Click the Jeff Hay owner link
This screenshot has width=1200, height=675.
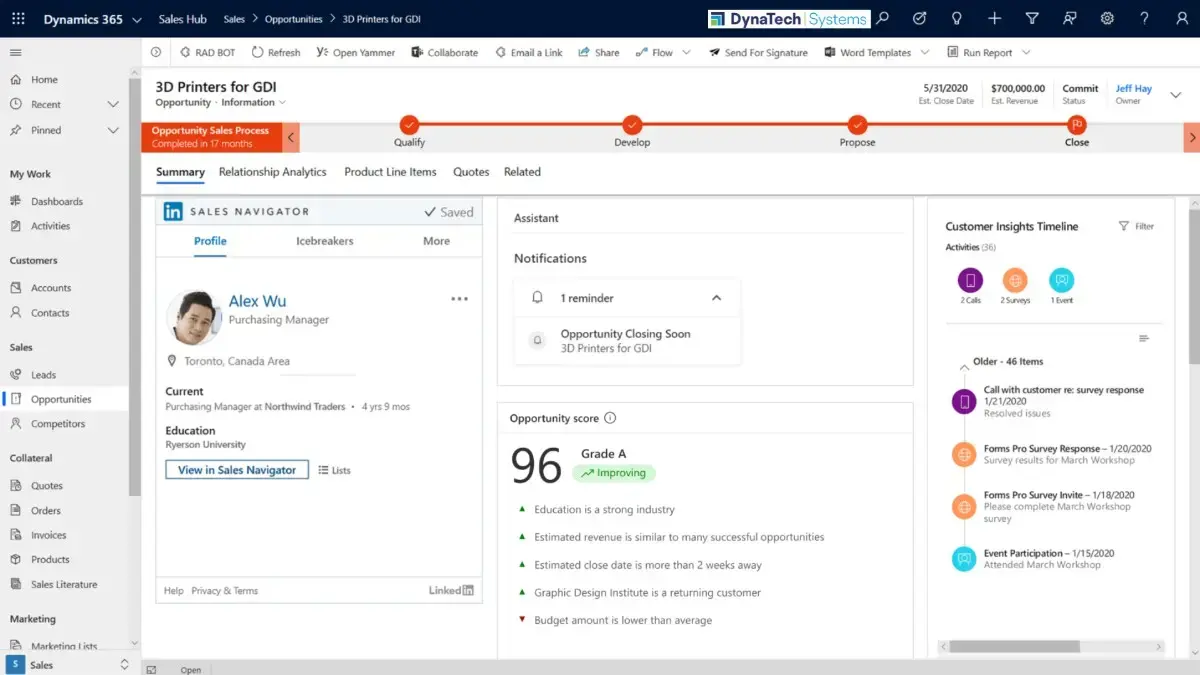pyautogui.click(x=1134, y=89)
